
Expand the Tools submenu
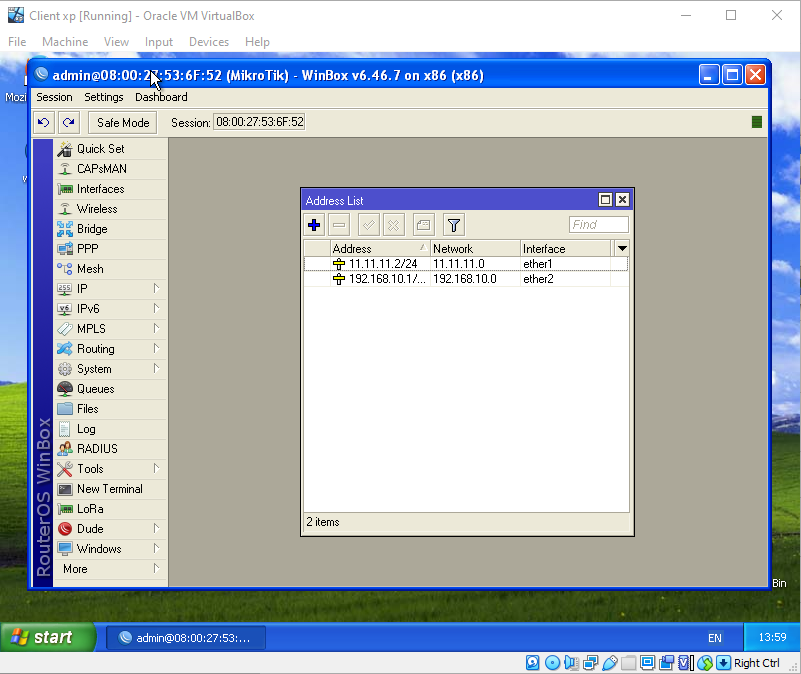[111, 469]
